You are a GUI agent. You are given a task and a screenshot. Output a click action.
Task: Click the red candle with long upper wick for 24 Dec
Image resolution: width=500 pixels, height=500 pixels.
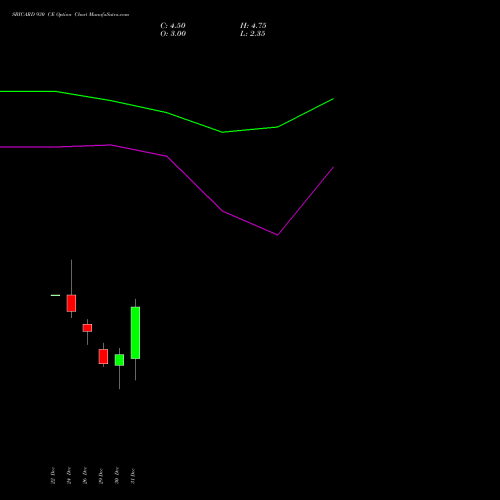pos(71,303)
